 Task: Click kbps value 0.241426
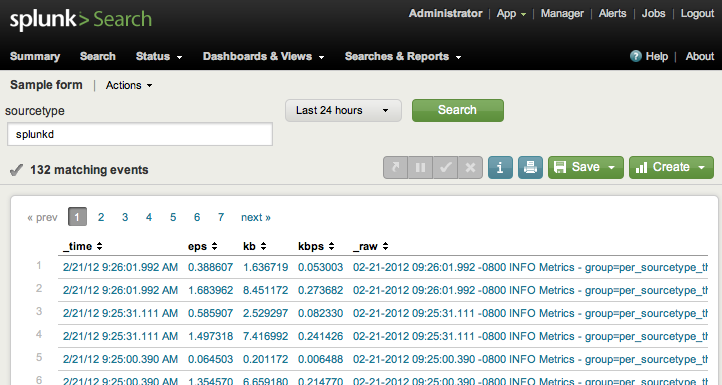pos(320,337)
